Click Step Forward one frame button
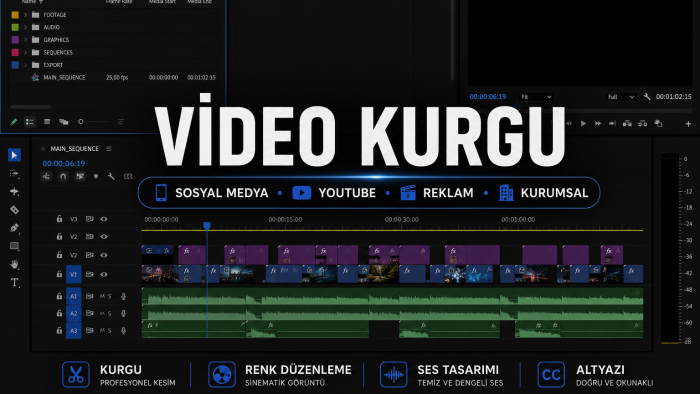This screenshot has width=700, height=394. tap(598, 124)
